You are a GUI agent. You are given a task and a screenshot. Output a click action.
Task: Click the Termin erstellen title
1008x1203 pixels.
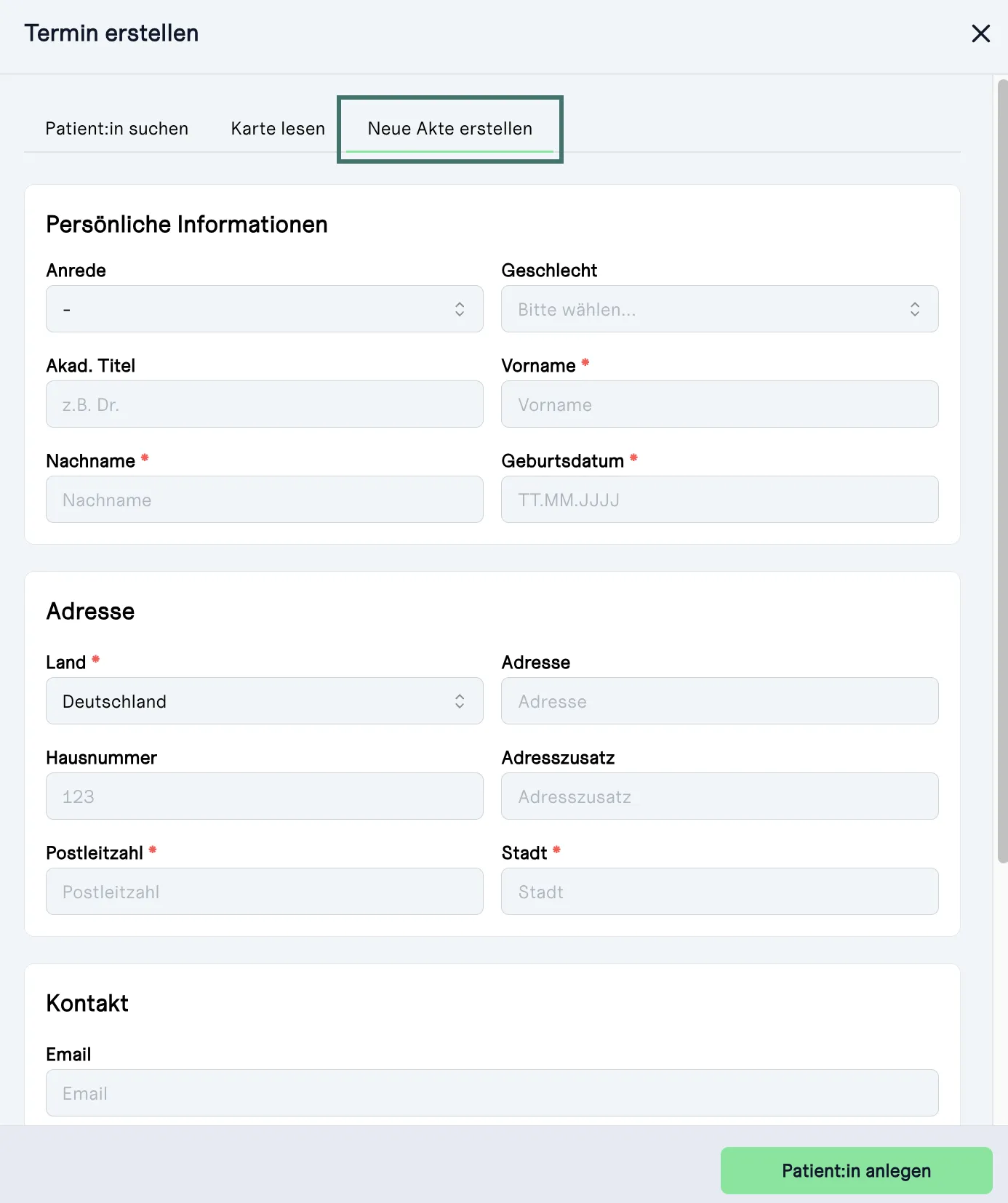click(111, 33)
